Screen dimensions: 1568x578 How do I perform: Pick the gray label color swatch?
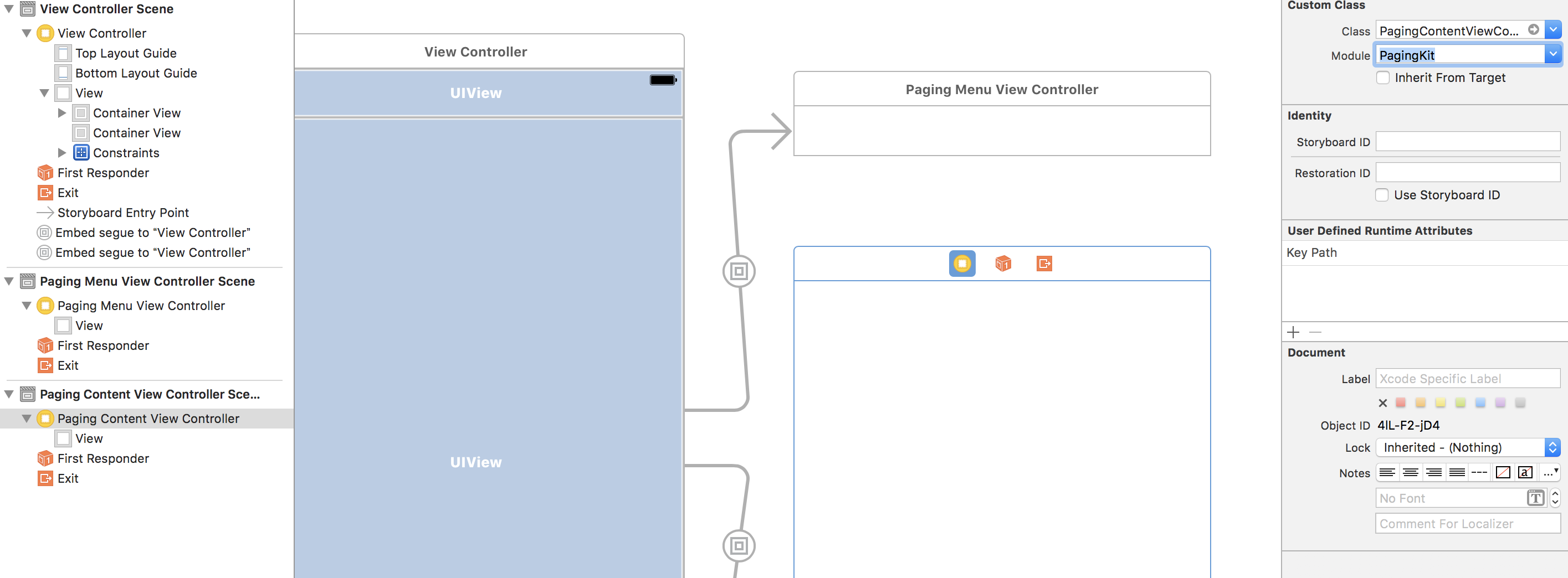[1520, 402]
